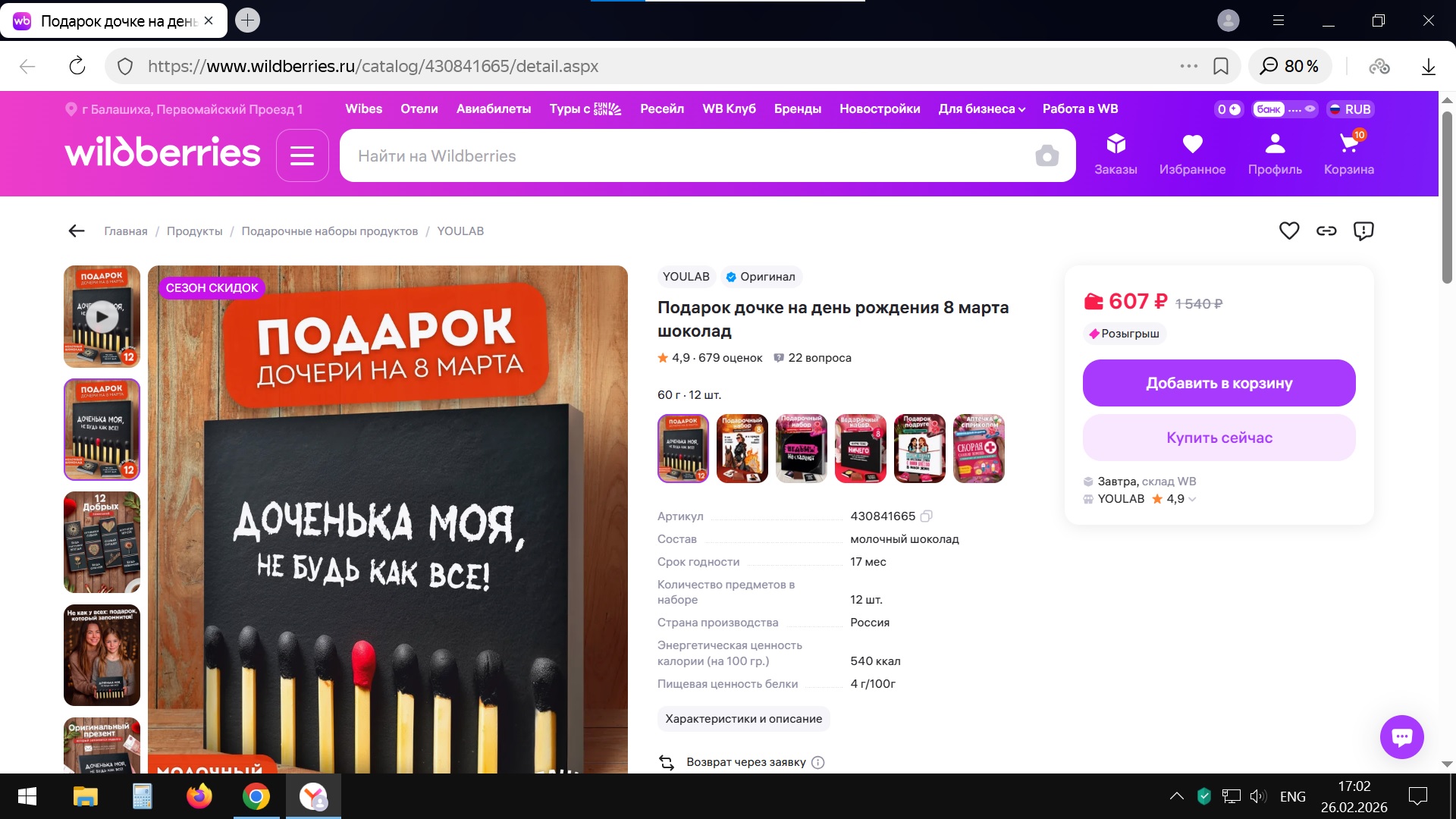Click the page vertical scrollbar thumb
The height and width of the screenshot is (819, 1456).
point(1447,197)
